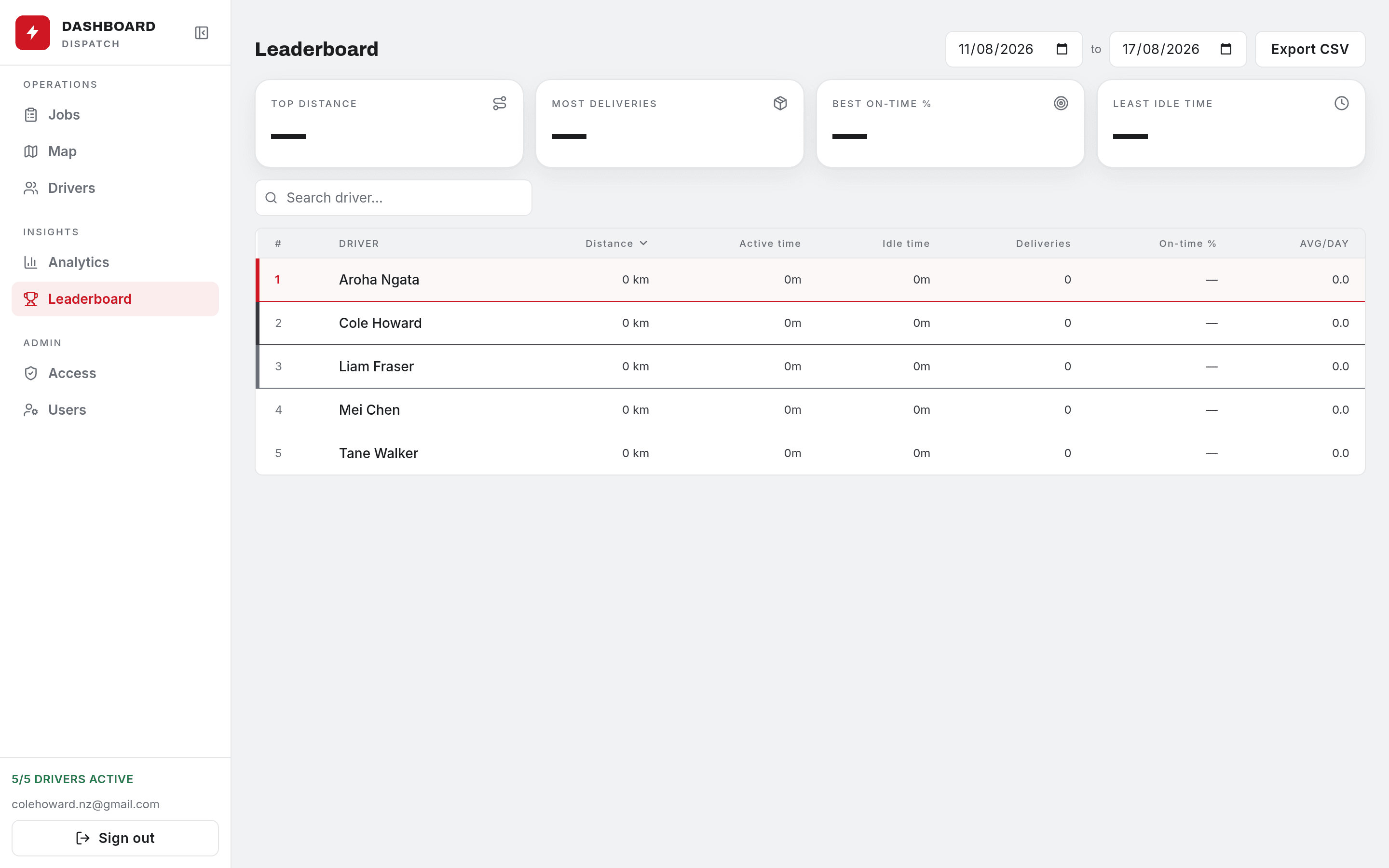The width and height of the screenshot is (1389, 868).
Task: Open the Jobs page
Action: (115, 115)
